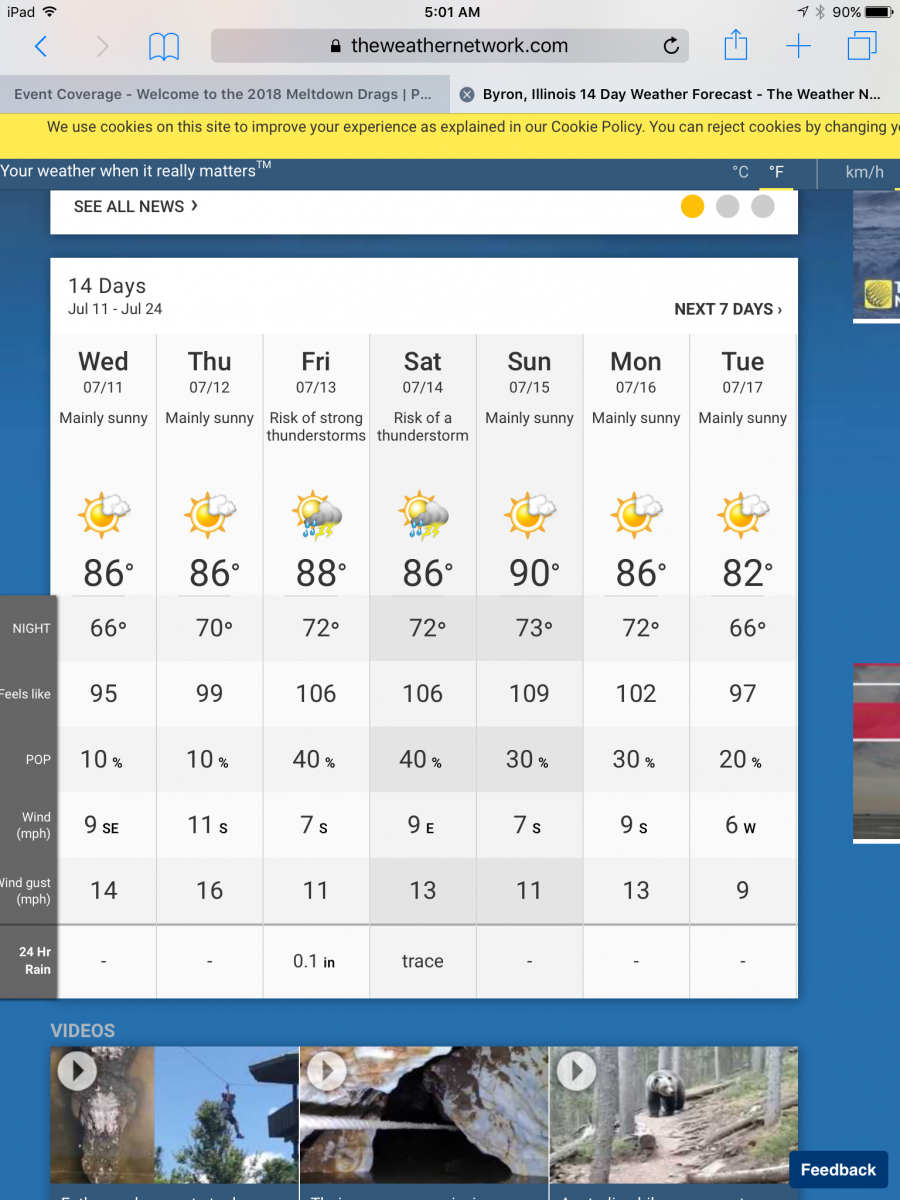900x1200 pixels.
Task: Close the Byron, Illinois forecast tab
Action: coord(466,94)
